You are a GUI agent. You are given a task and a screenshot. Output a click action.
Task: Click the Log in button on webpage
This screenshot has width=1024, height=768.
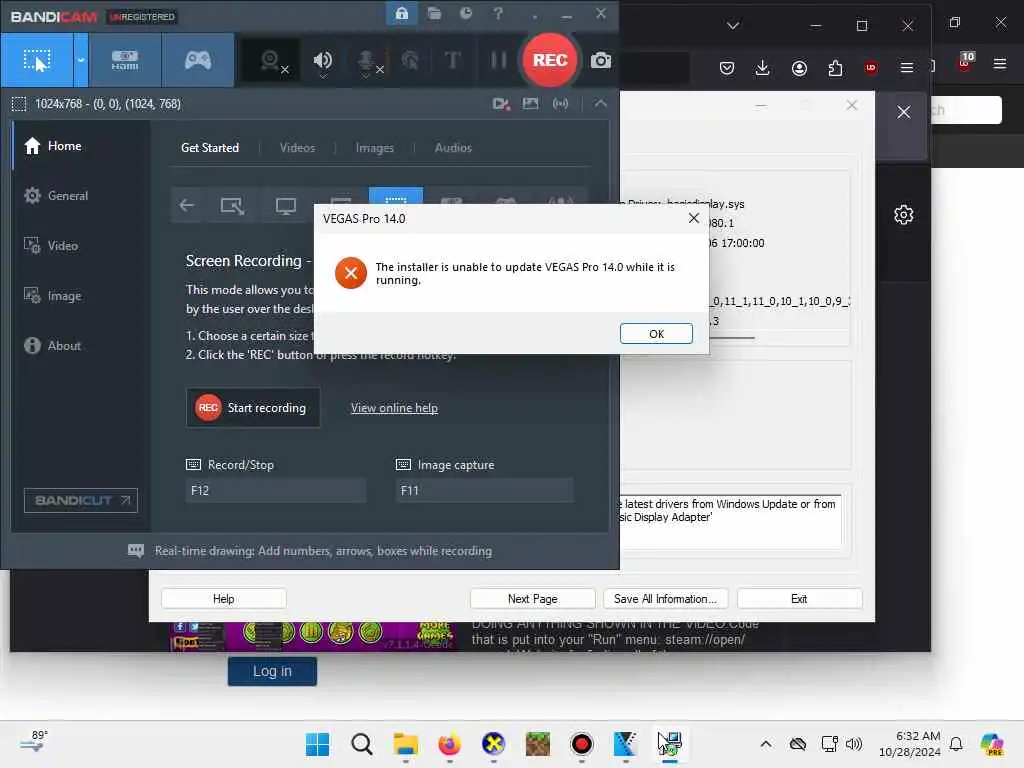click(272, 671)
